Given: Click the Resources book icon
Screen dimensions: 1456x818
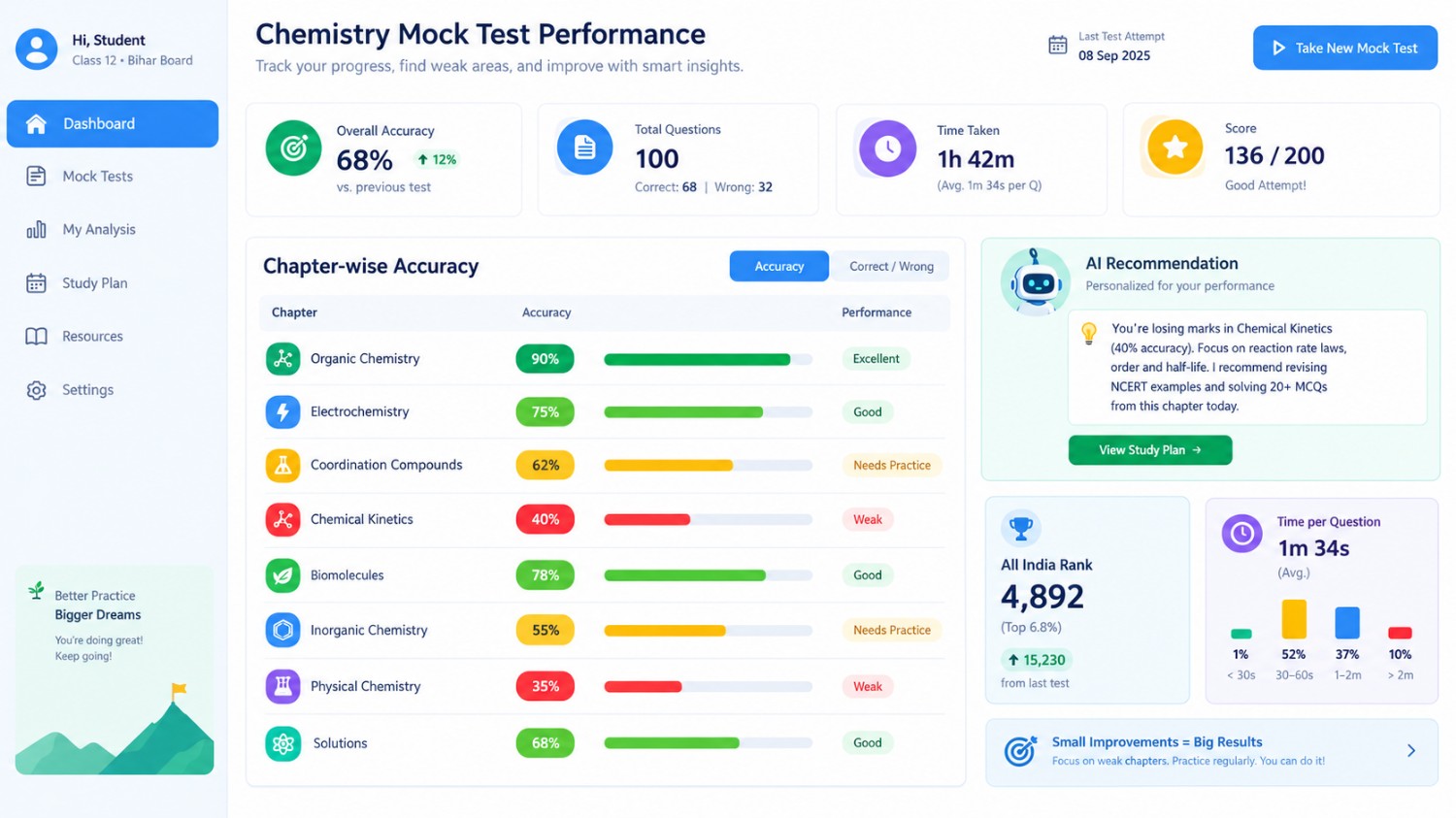Looking at the screenshot, I should (36, 336).
